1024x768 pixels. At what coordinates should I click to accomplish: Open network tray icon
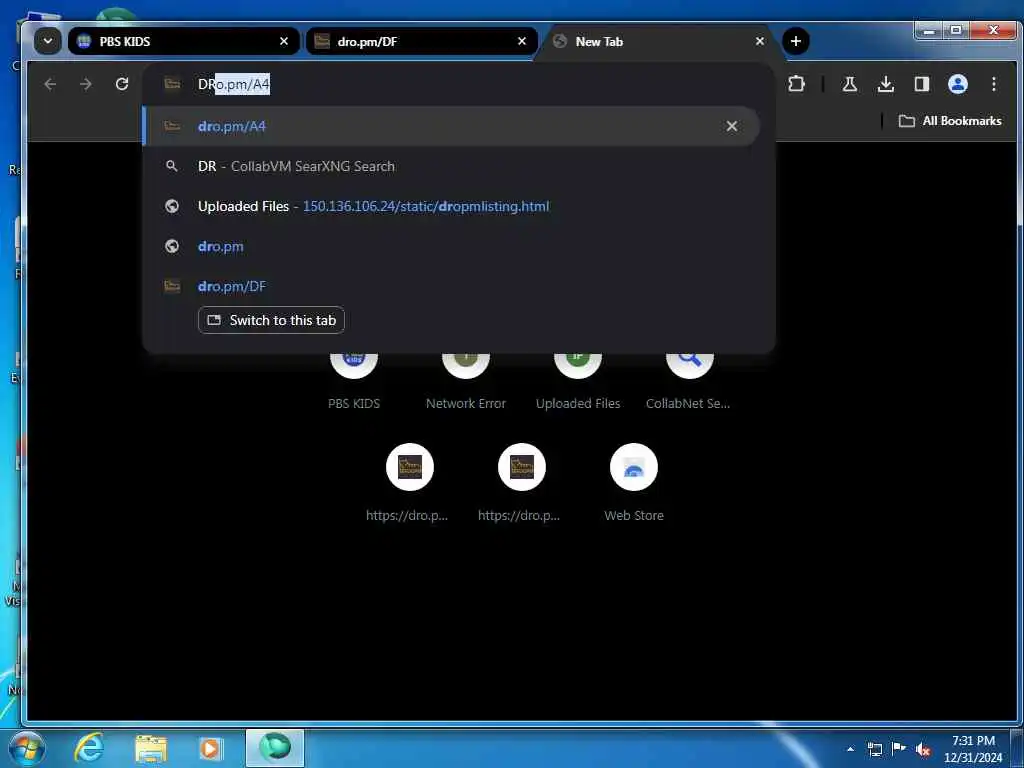(874, 749)
